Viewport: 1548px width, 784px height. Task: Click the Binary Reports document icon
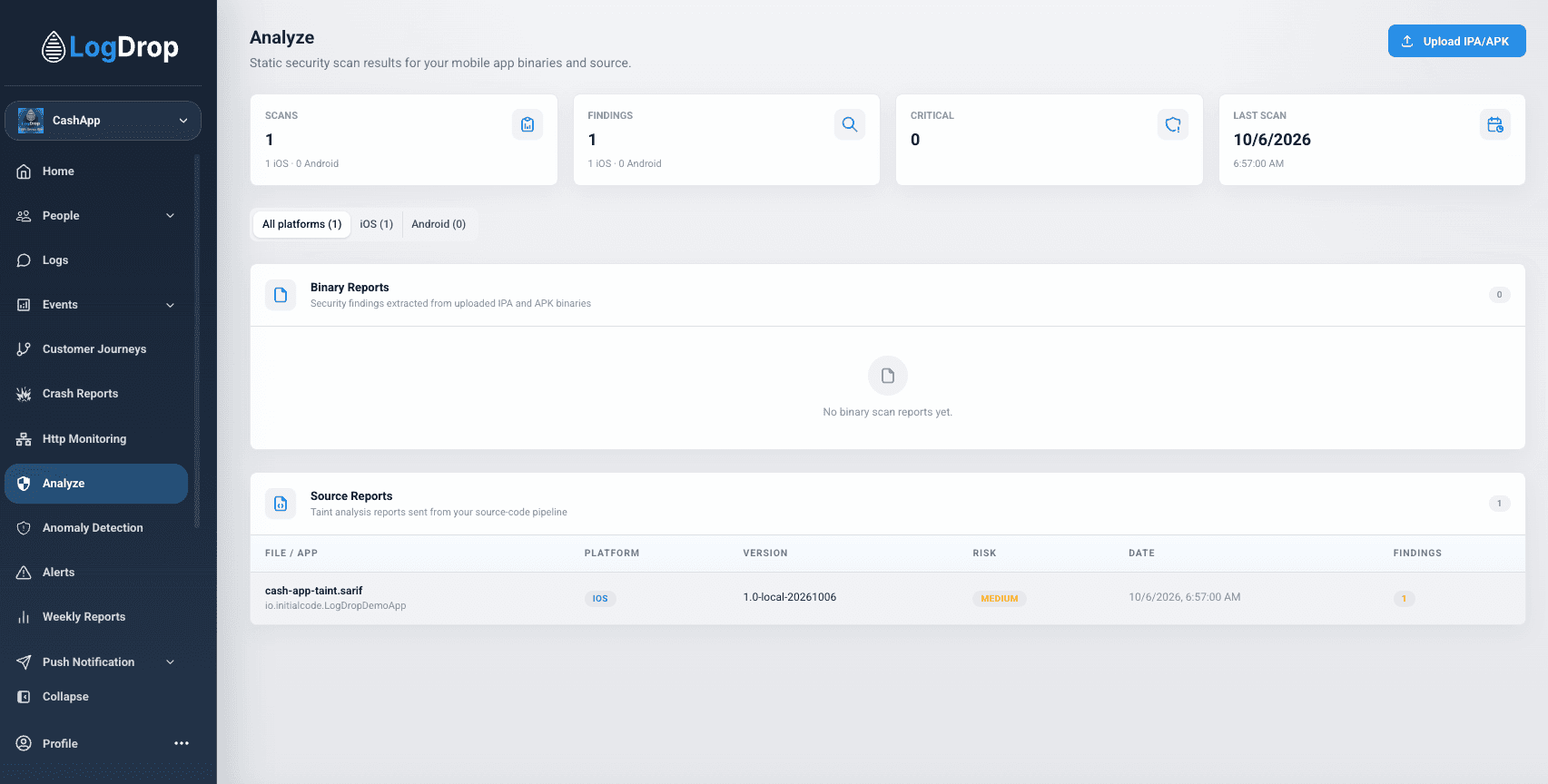(x=281, y=295)
